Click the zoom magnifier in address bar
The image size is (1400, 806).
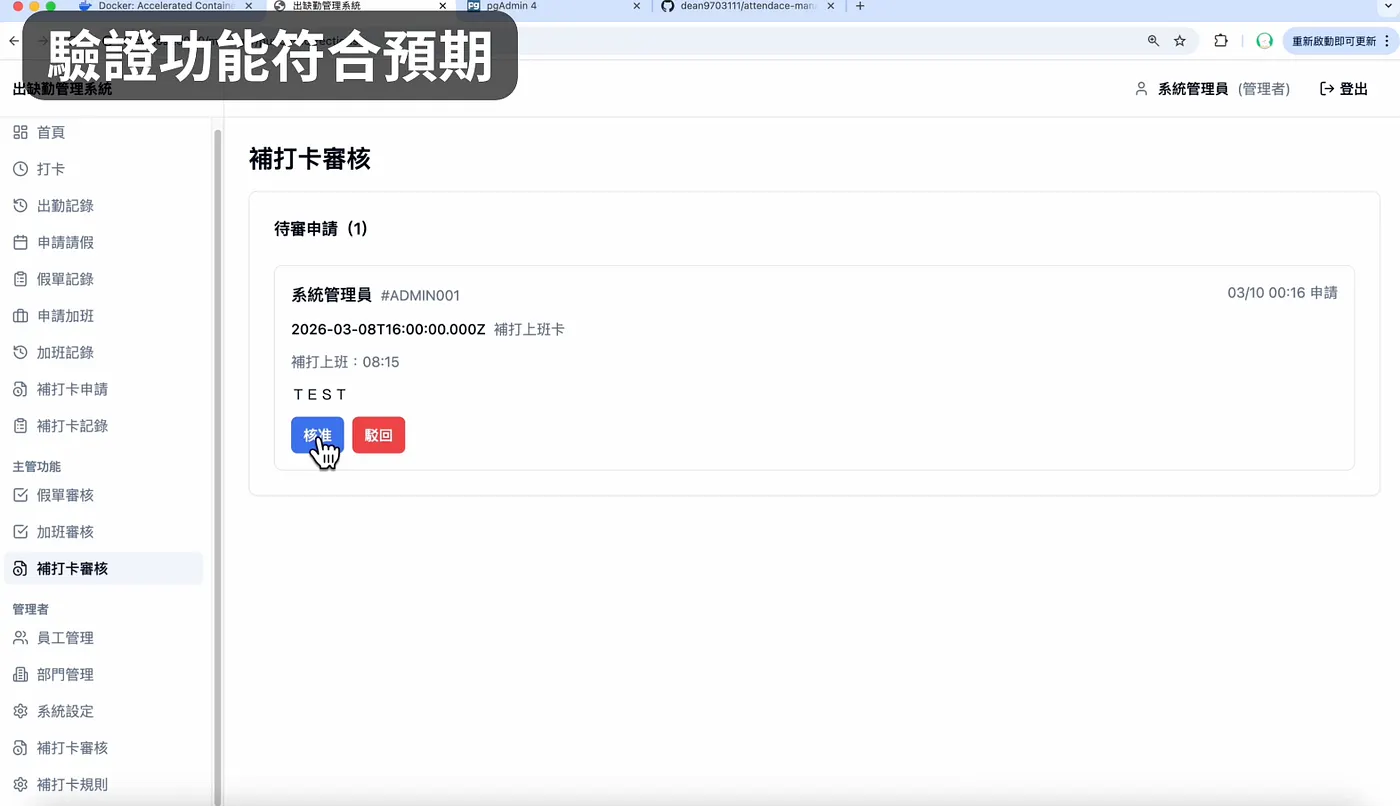click(1153, 41)
